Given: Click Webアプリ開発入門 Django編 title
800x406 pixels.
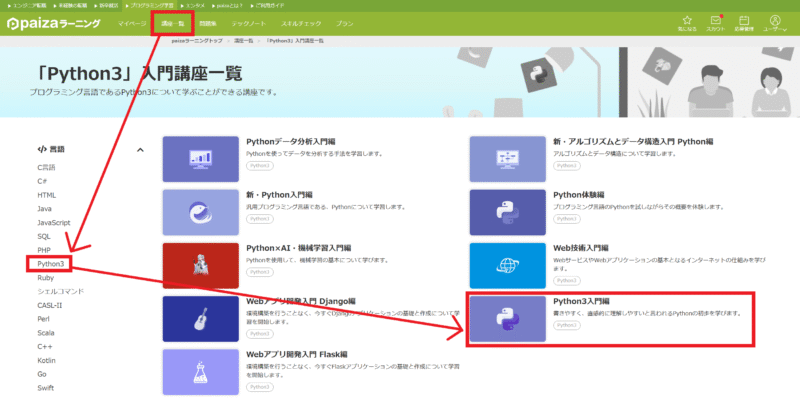Looking at the screenshot, I should click(x=301, y=301).
